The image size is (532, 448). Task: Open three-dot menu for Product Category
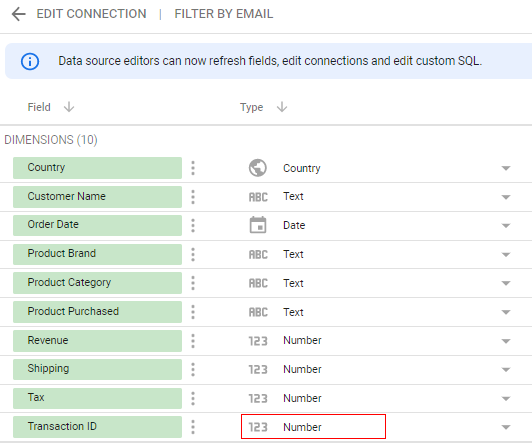(x=193, y=283)
